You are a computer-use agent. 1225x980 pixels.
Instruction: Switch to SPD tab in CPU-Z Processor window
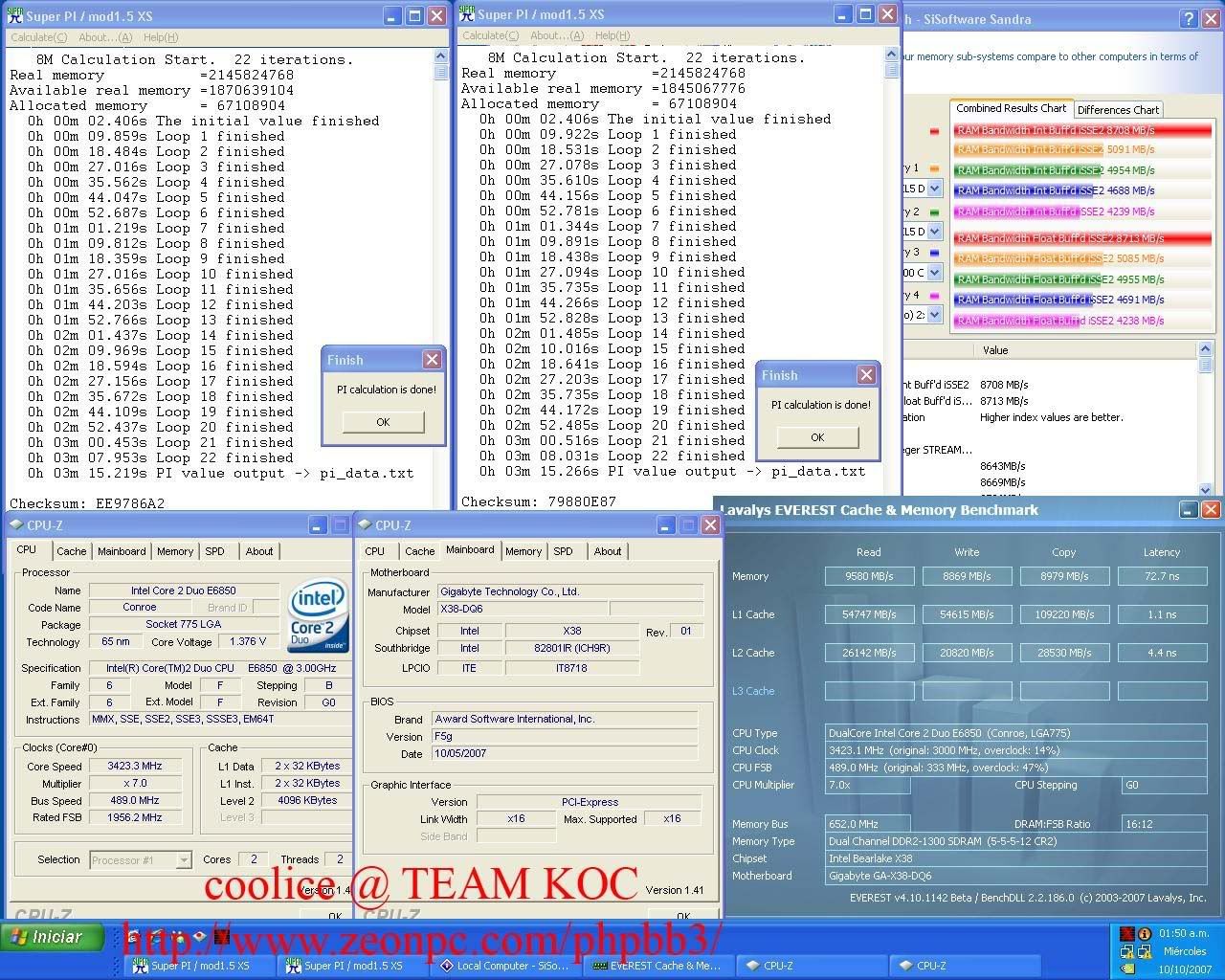(215, 551)
